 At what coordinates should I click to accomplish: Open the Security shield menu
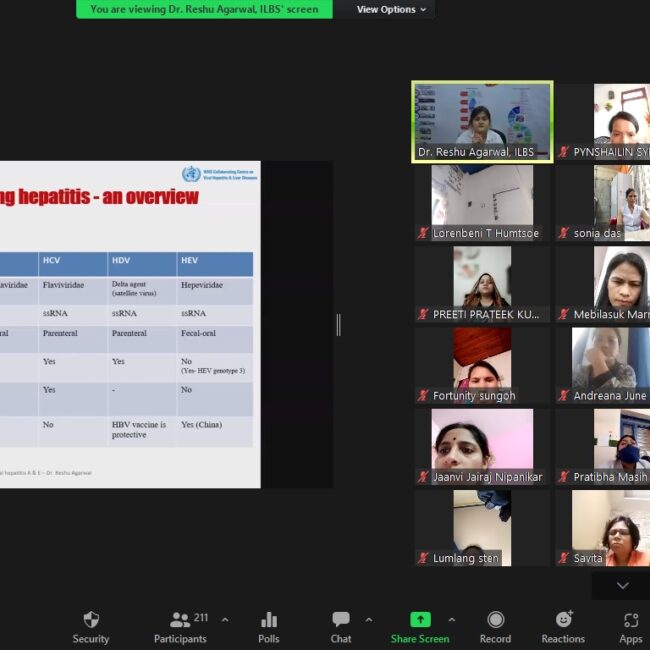[x=91, y=627]
